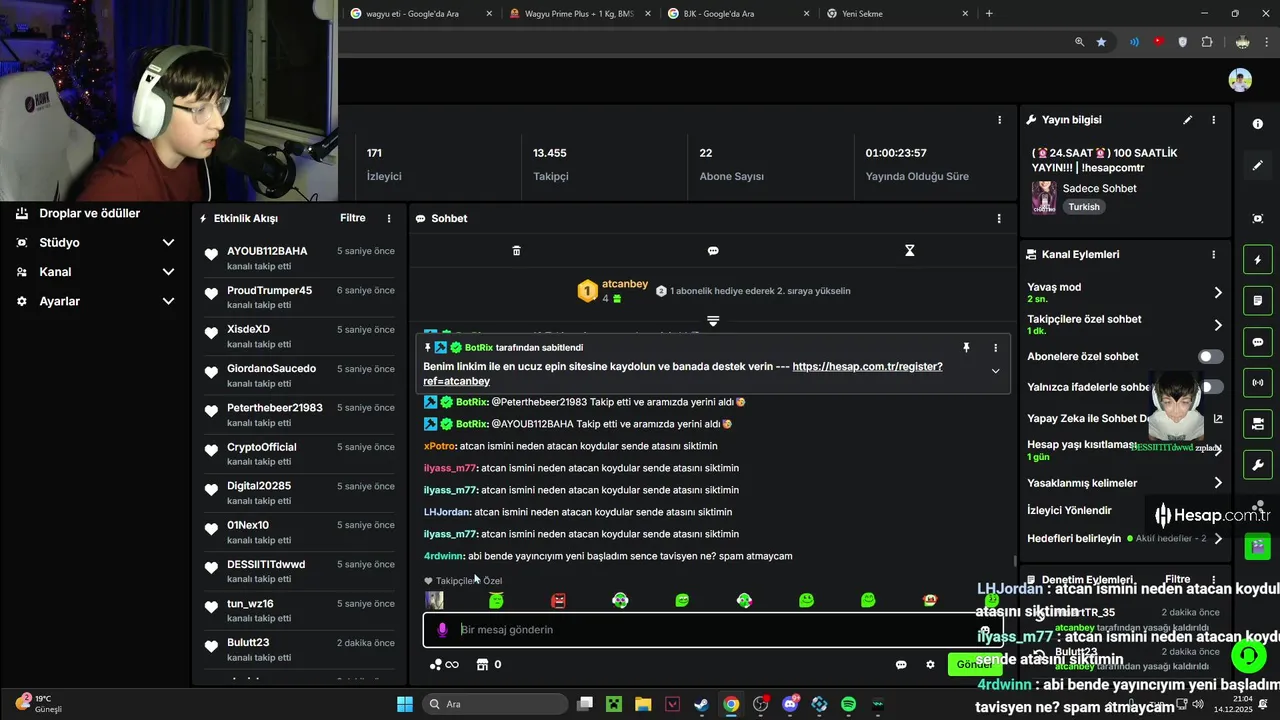Open chat settings gear below message box

(930, 665)
